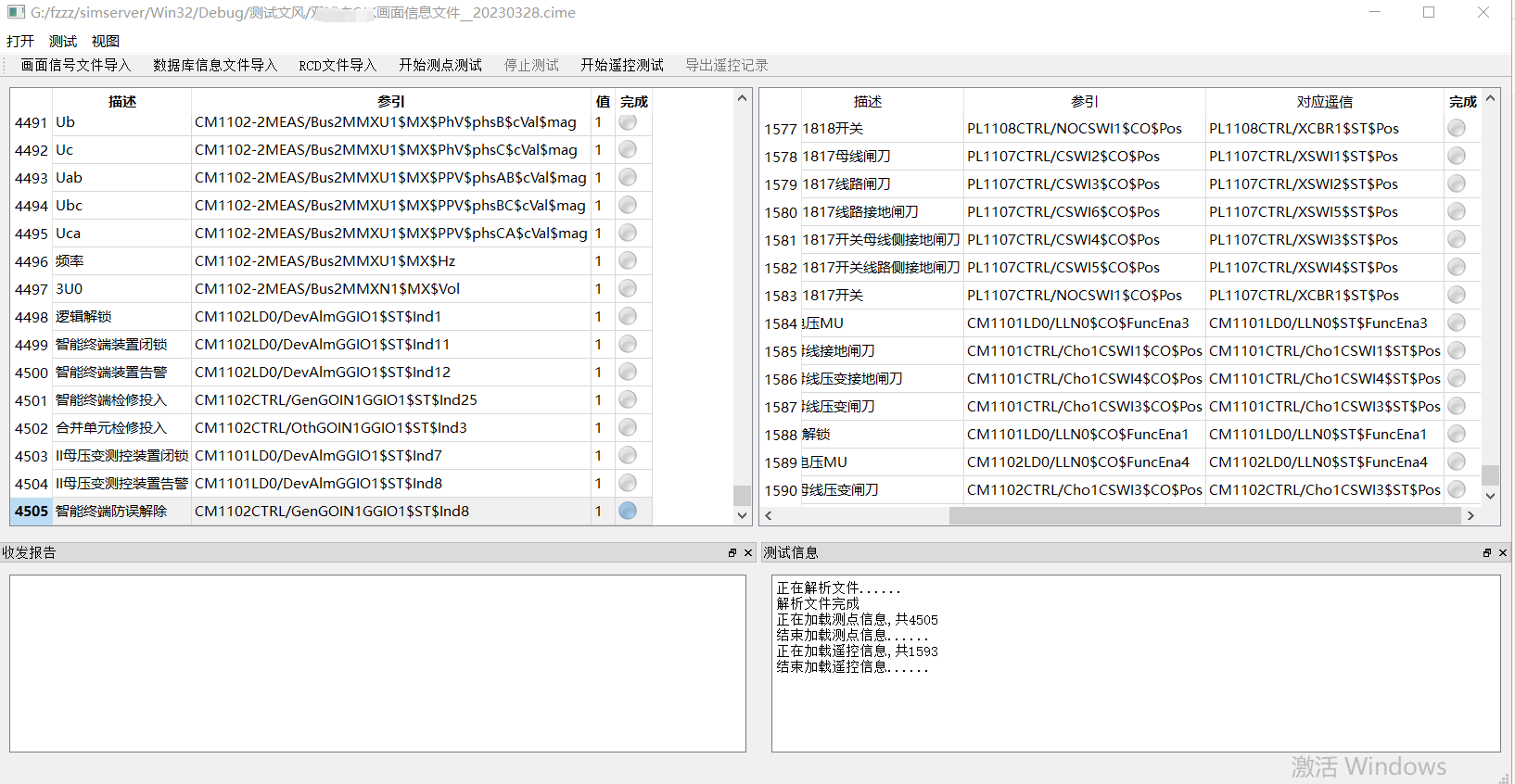
Task: Click right table horizontal scrollbar thumb
Action: point(1205,516)
